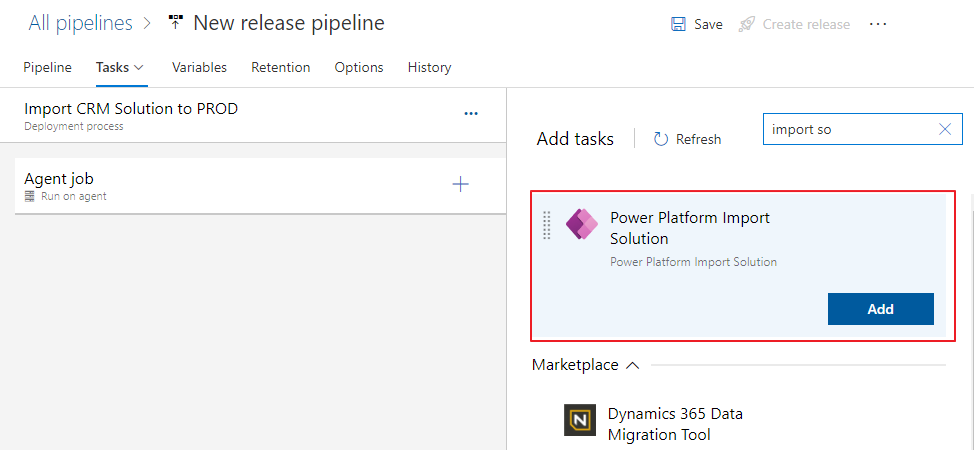Click the Save disk icon

click(678, 24)
